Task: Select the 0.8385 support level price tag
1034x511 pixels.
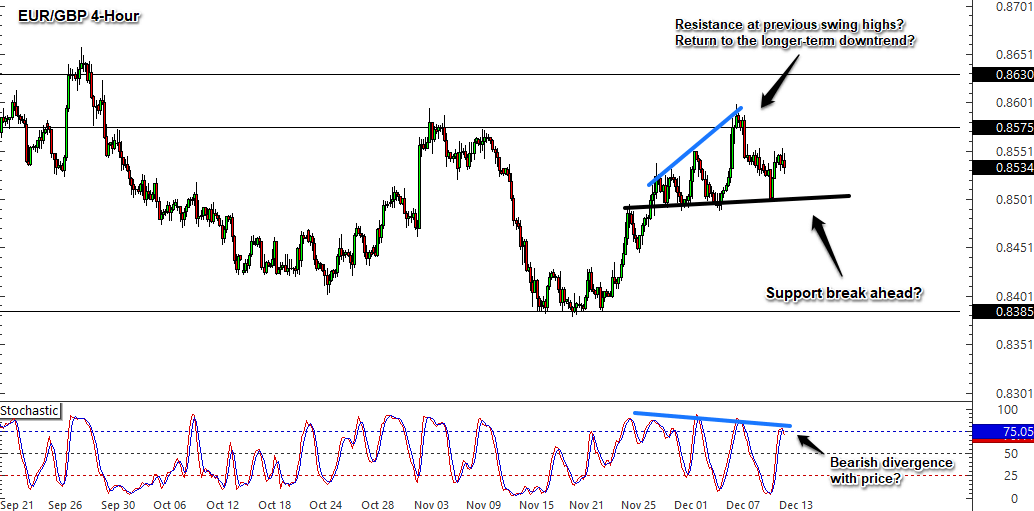Action: click(1004, 311)
